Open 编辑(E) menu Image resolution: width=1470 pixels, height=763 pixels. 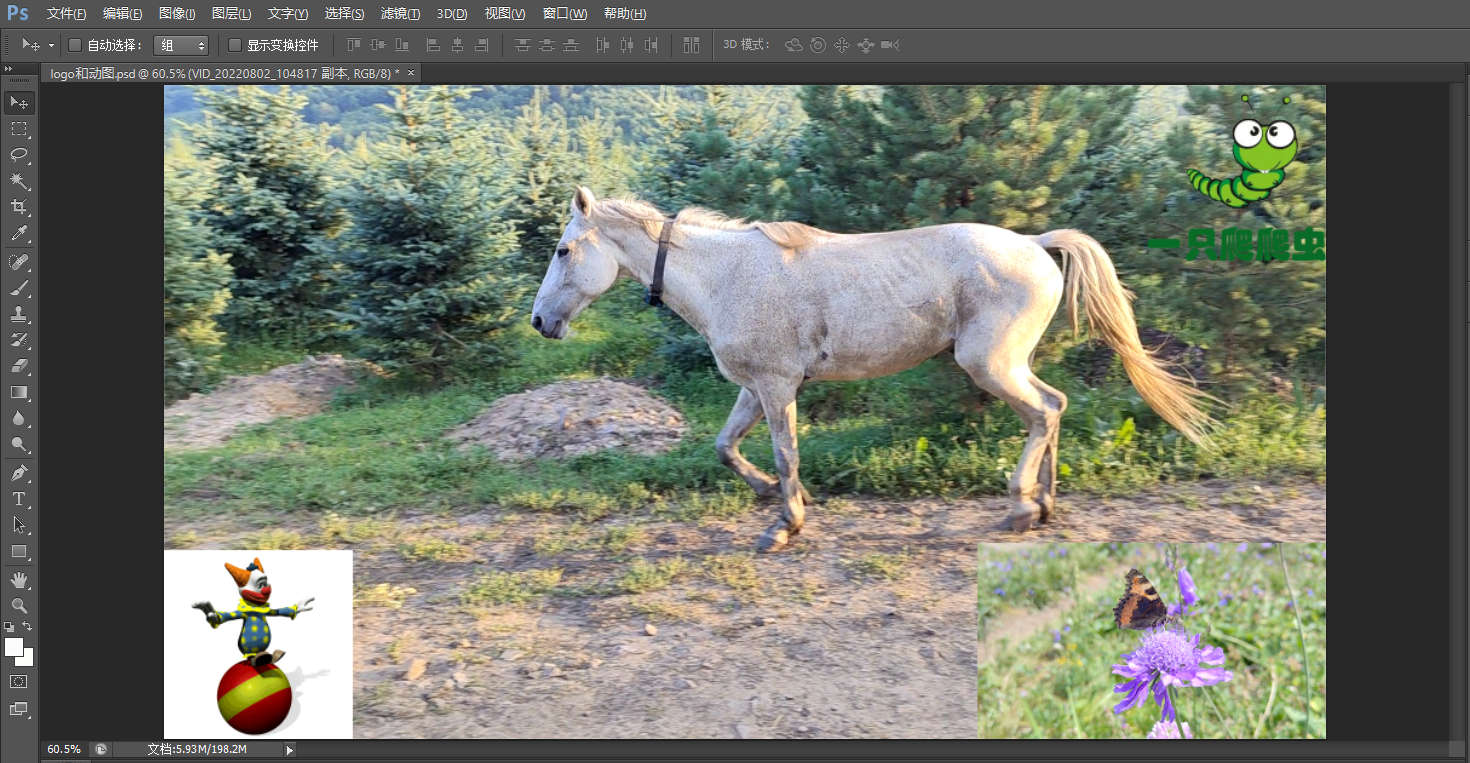click(x=123, y=14)
